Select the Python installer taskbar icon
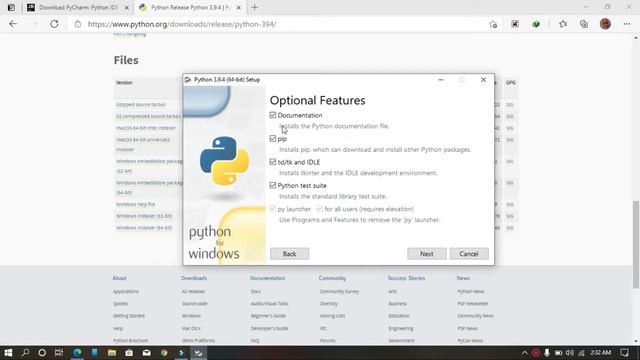Image resolution: width=640 pixels, height=360 pixels. coord(198,353)
